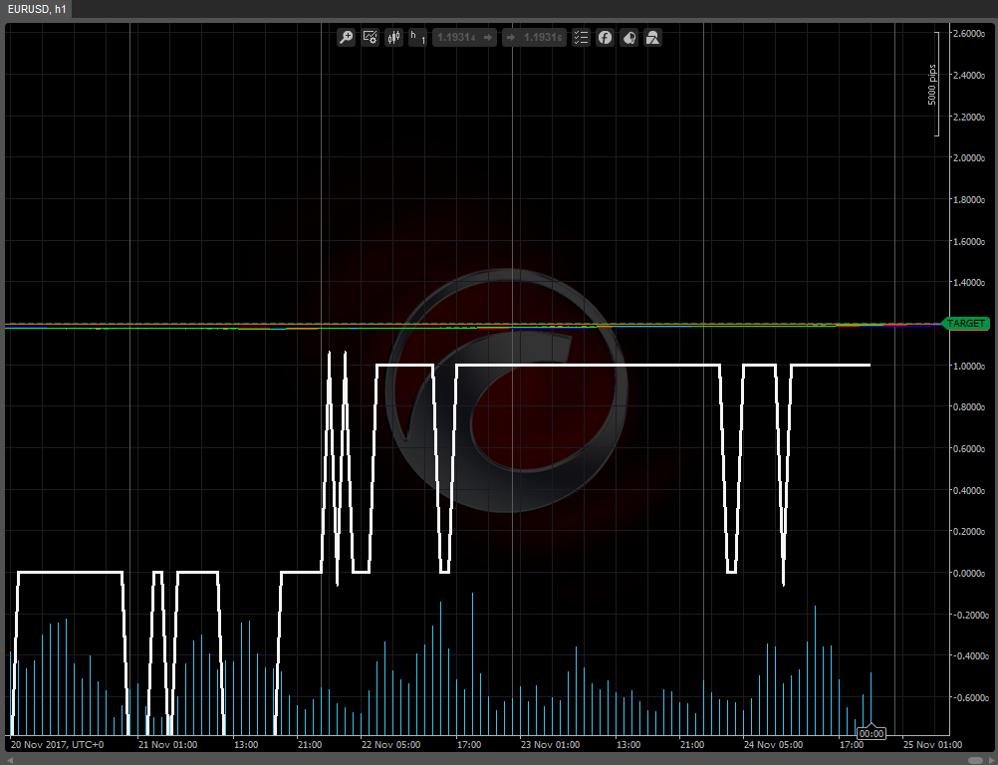
Task: Share the chart via Facebook icon
Action: click(x=605, y=38)
